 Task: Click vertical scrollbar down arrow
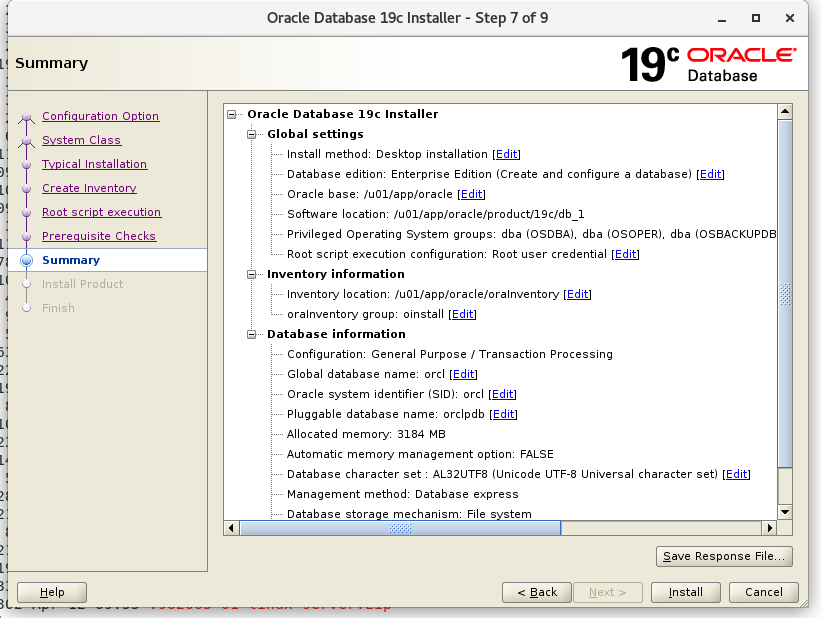tap(785, 512)
